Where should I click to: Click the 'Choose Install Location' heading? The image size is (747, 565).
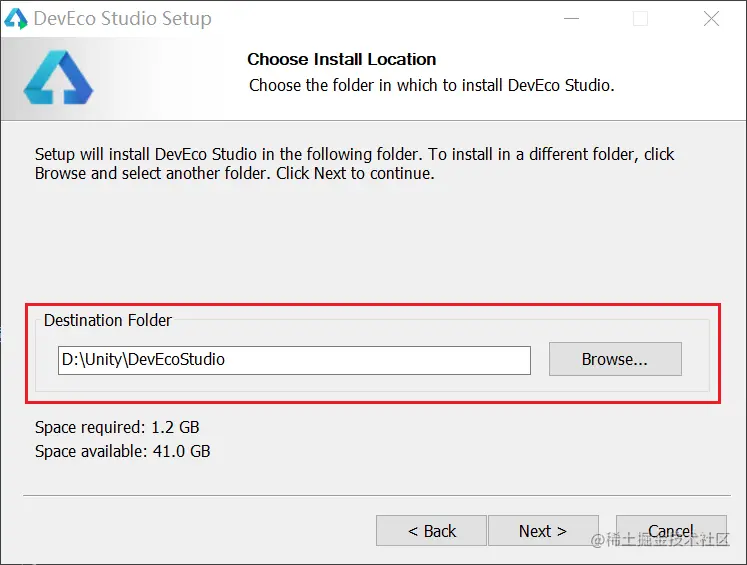342,59
